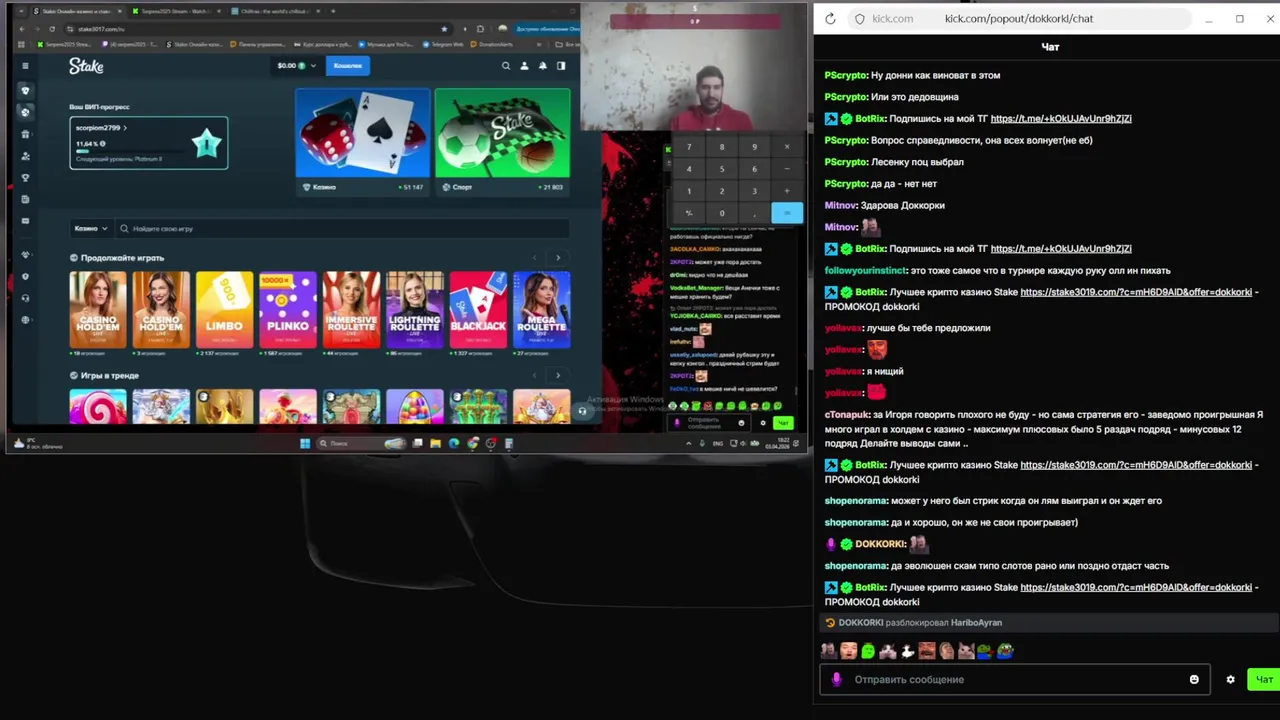This screenshot has height=720, width=1280.
Task: Switch to the Chilltrax browser tab
Action: pyautogui.click(x=275, y=11)
